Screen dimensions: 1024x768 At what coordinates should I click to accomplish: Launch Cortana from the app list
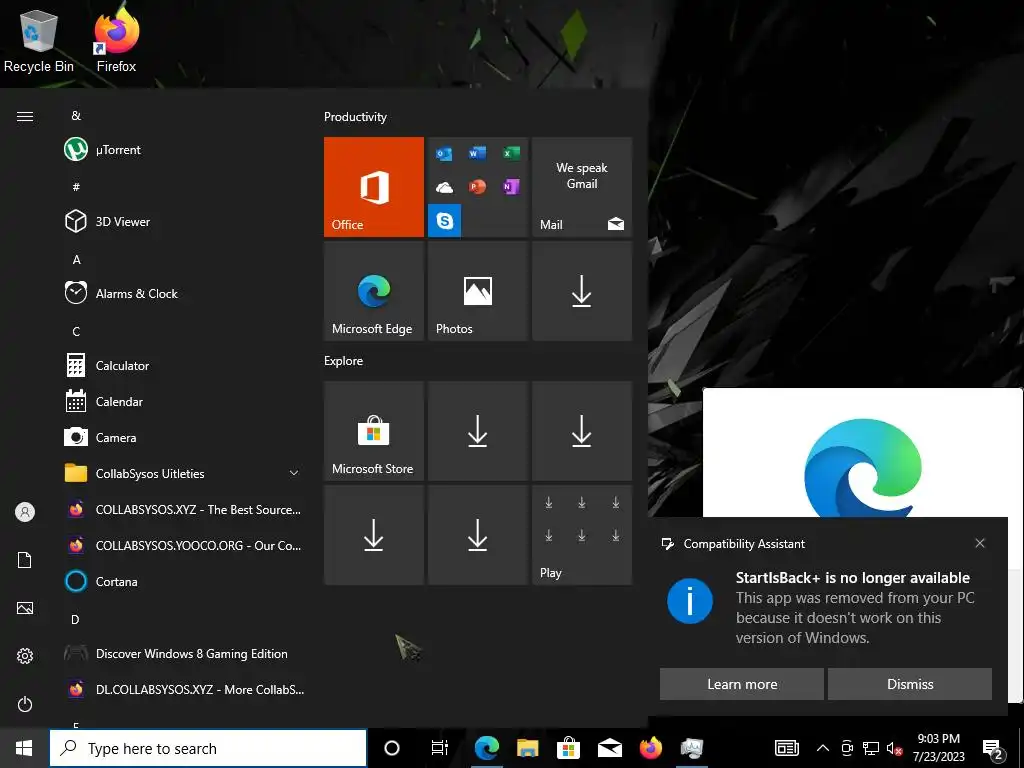[183, 581]
